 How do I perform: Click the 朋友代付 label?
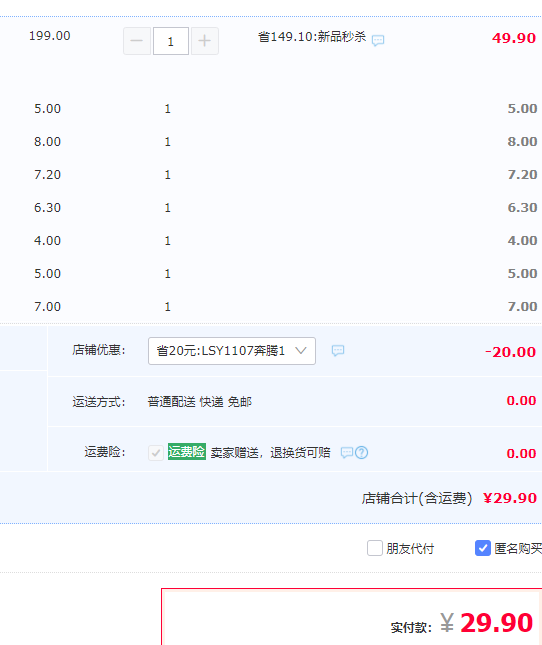tap(410, 549)
